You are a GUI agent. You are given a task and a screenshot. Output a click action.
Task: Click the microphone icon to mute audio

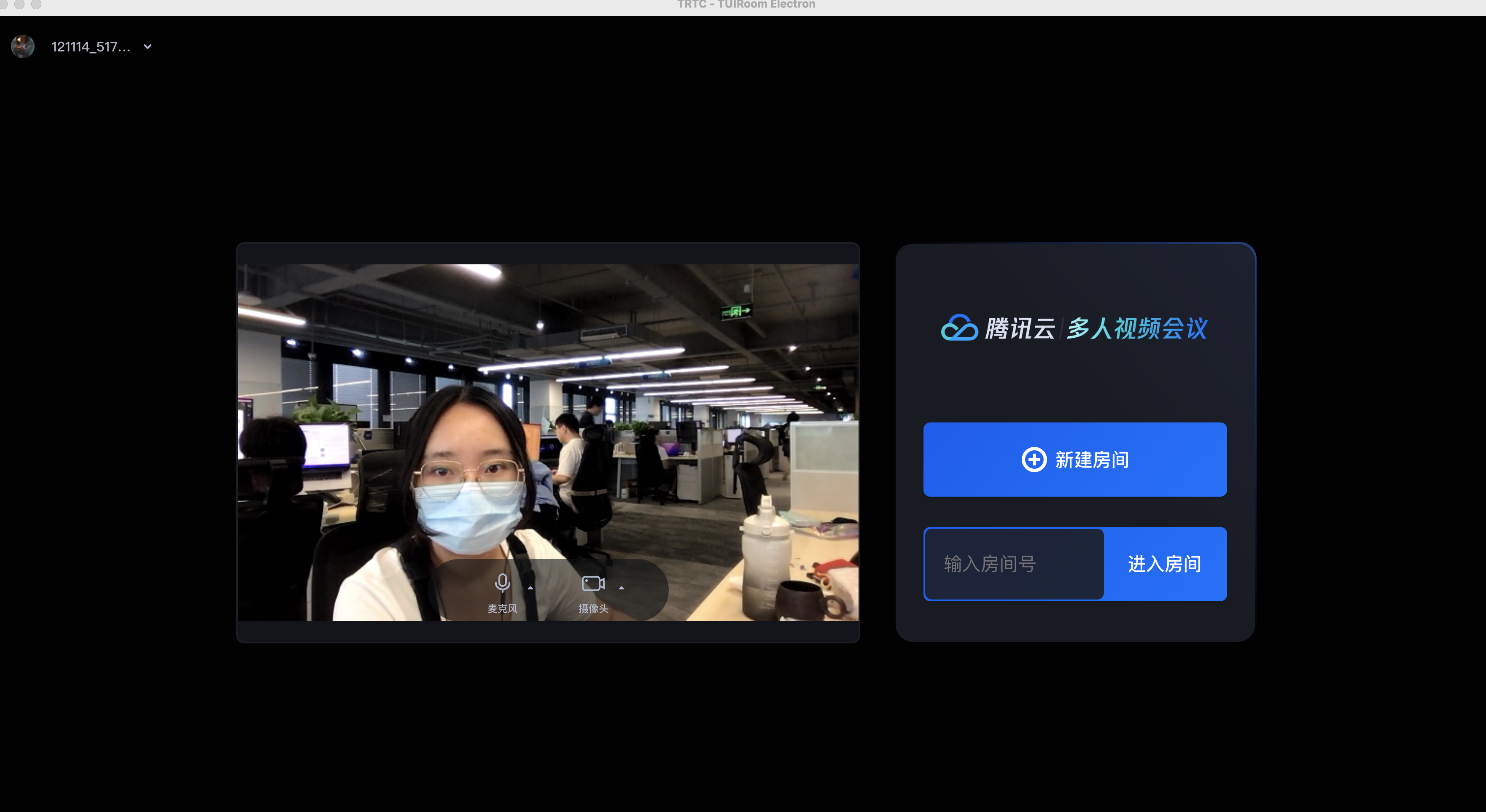pyautogui.click(x=503, y=583)
